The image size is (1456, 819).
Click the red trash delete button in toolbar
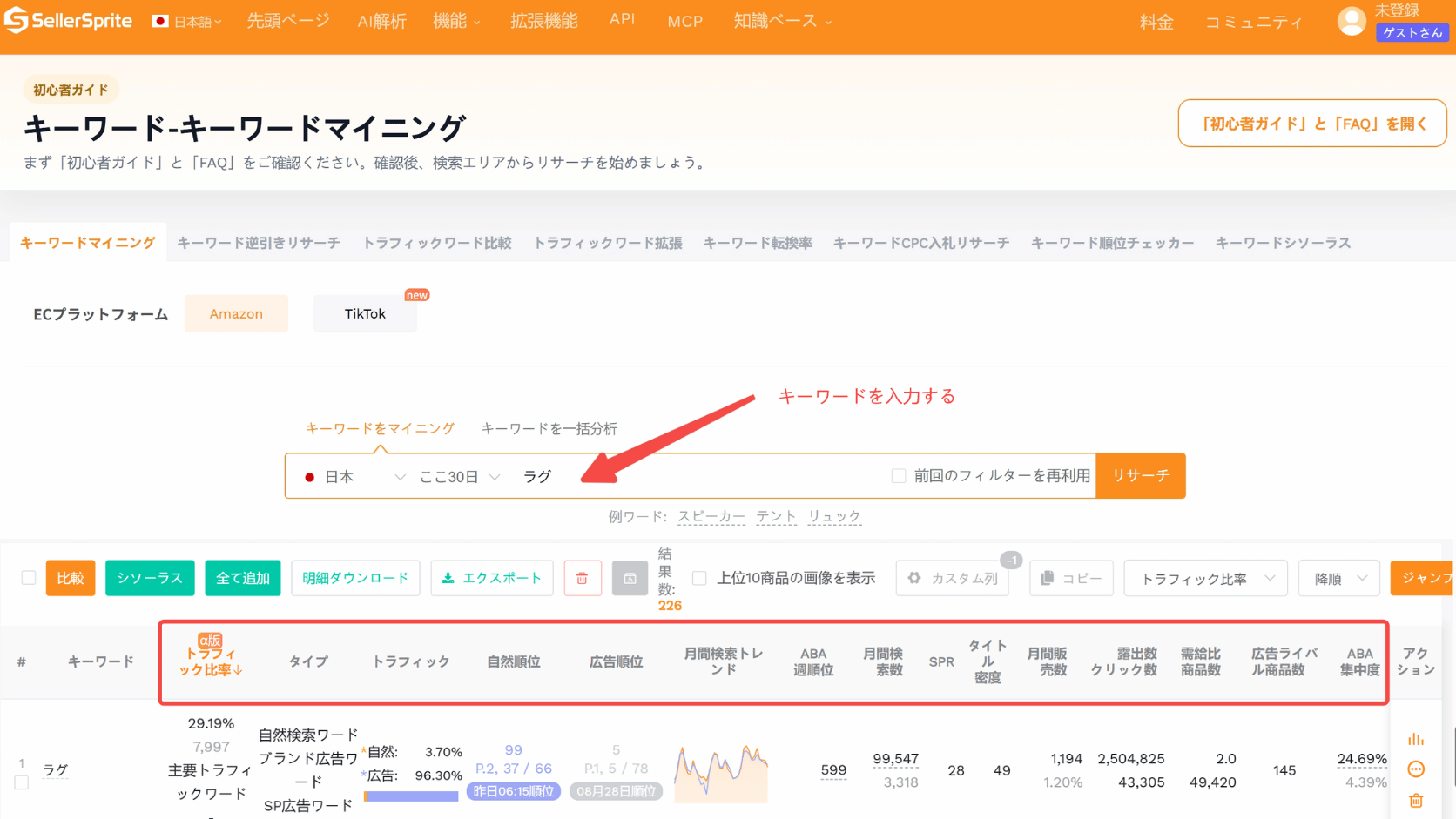point(583,578)
